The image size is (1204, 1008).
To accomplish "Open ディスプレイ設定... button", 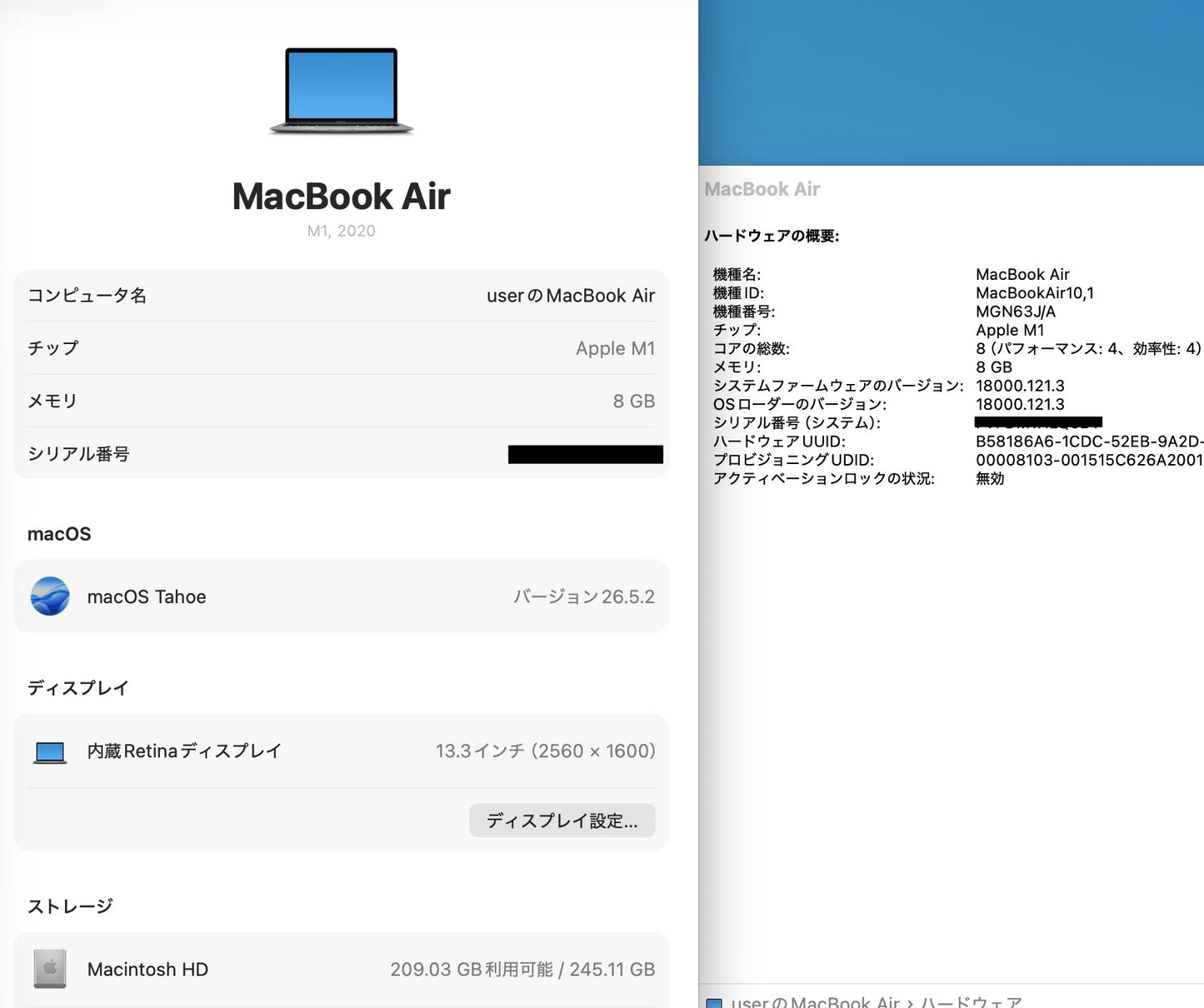I will pyautogui.click(x=562, y=821).
